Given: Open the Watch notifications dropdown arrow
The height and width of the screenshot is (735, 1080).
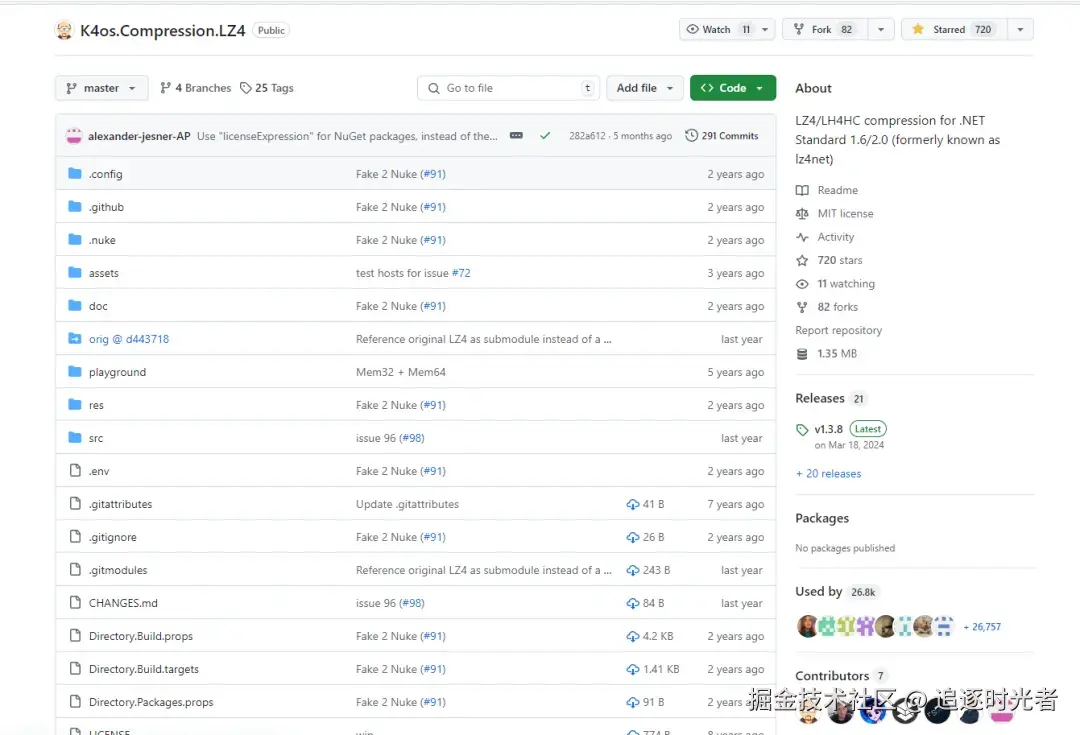Looking at the screenshot, I should click(x=765, y=30).
